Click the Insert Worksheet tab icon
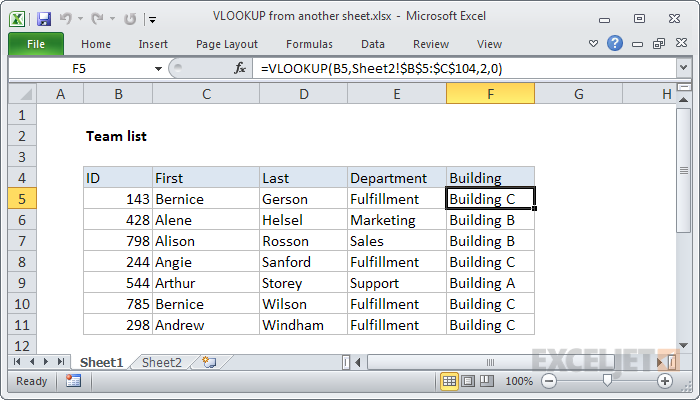Image resolution: width=700 pixels, height=400 pixels. [208, 362]
